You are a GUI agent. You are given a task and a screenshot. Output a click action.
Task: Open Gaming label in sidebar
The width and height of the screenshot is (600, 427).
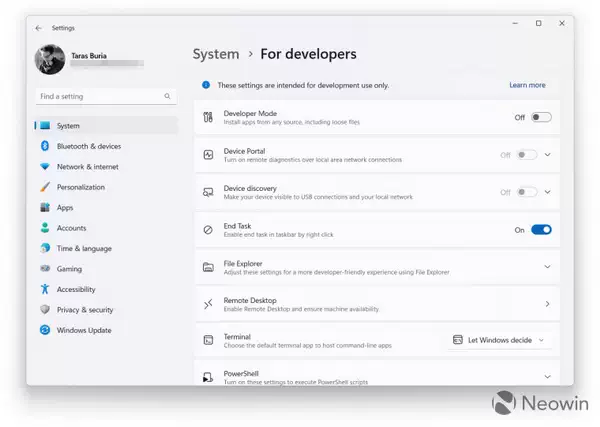(x=69, y=269)
